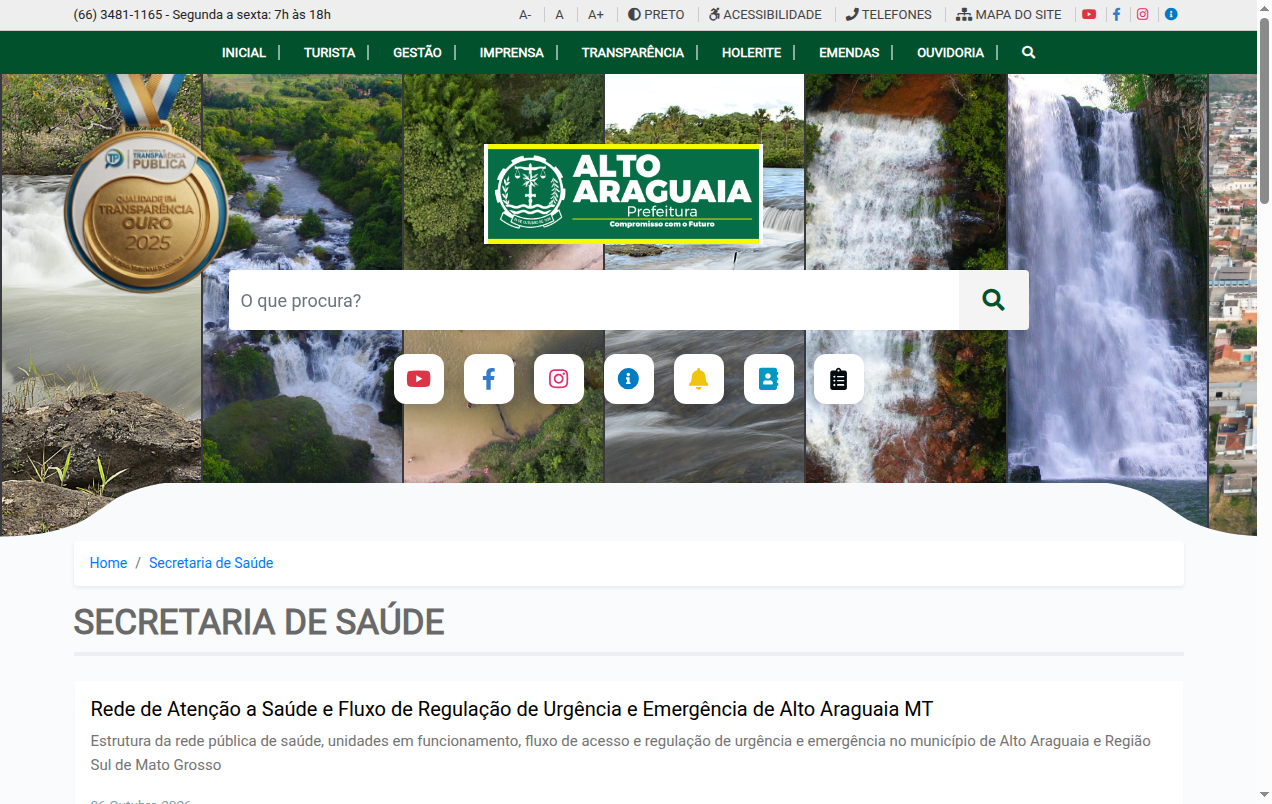Click the phone number (66) 3481-1165 text
This screenshot has width=1272, height=804.
[118, 15]
